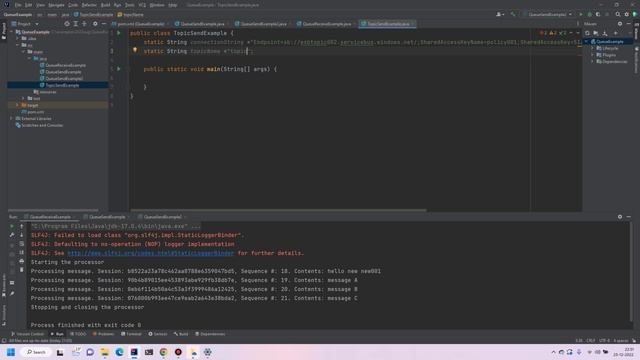Select TopicSendExample in Project tree
Screen dimensions: 640x360
click(59, 85)
